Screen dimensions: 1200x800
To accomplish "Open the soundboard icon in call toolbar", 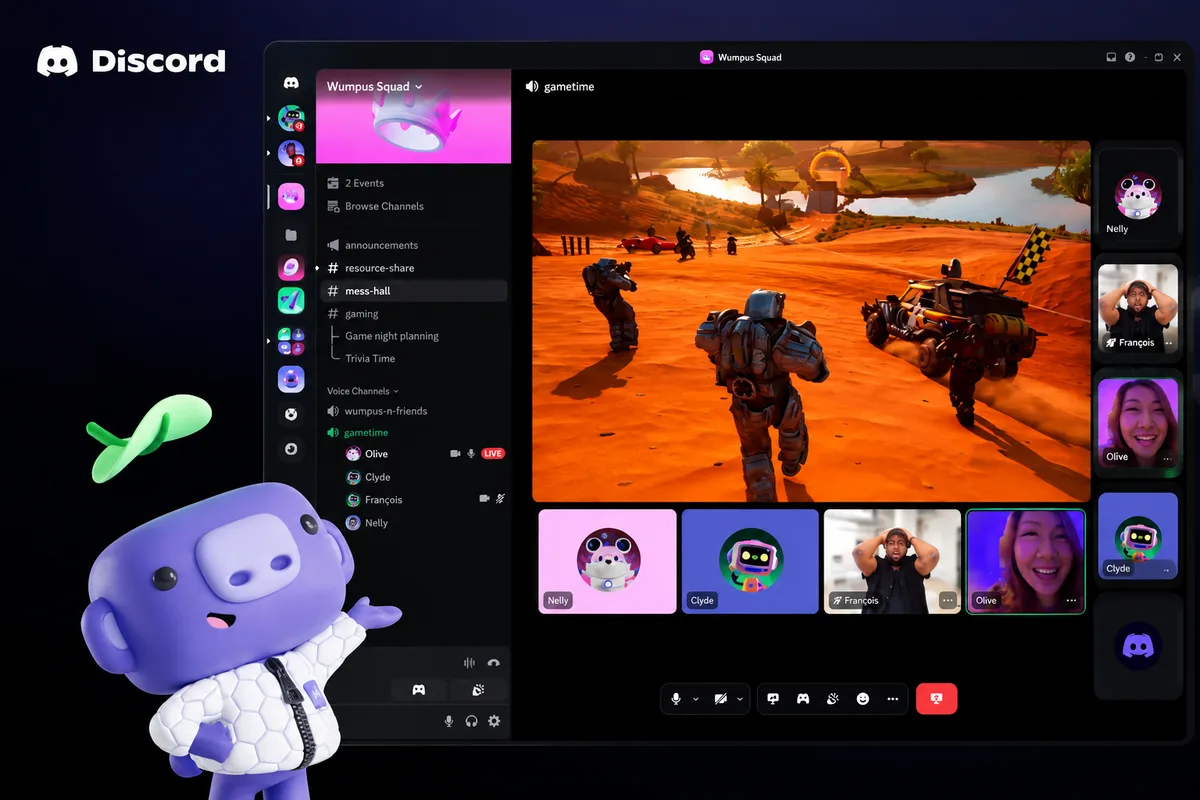I will tap(832, 699).
